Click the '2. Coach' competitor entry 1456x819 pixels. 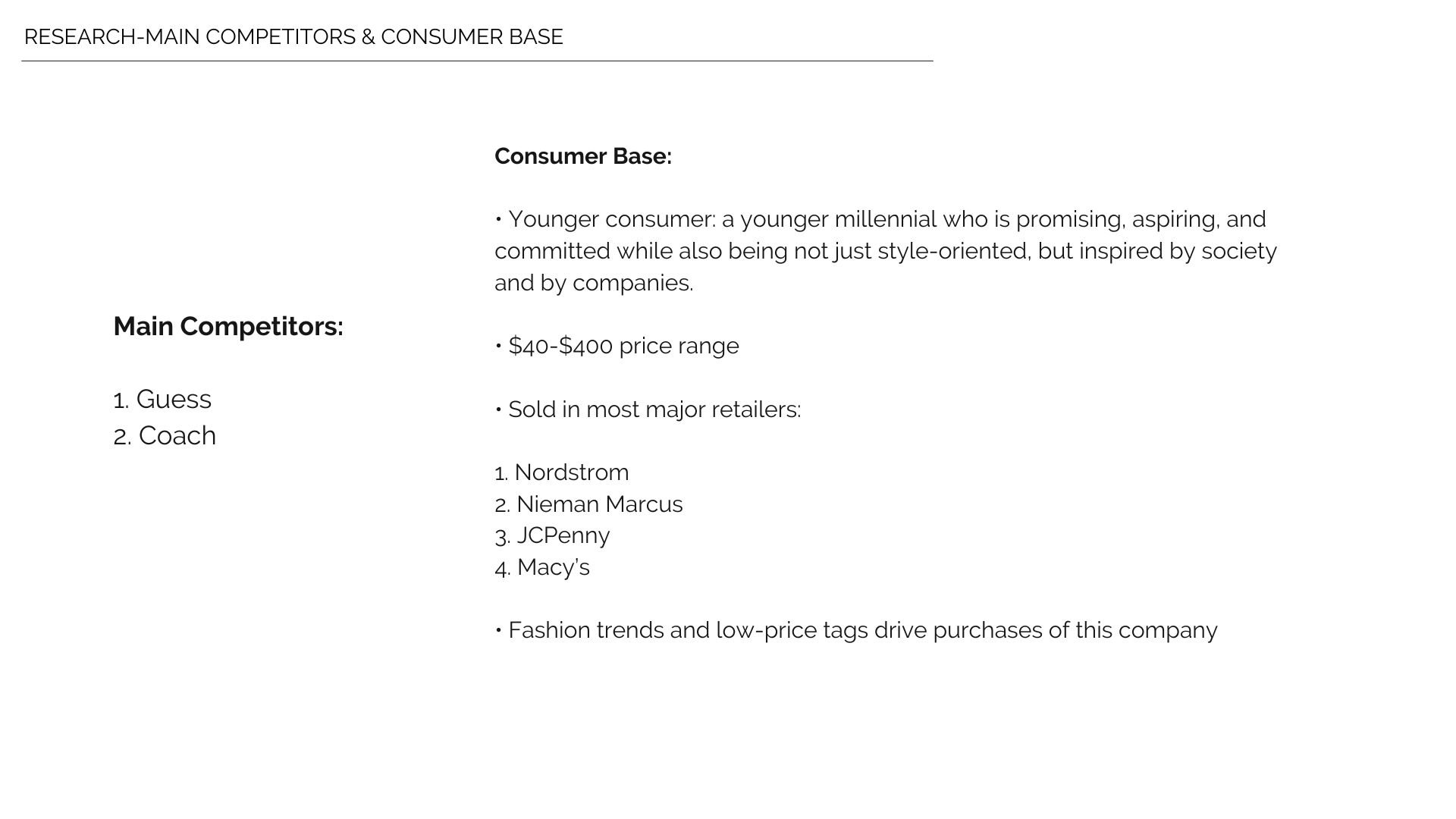tap(165, 436)
